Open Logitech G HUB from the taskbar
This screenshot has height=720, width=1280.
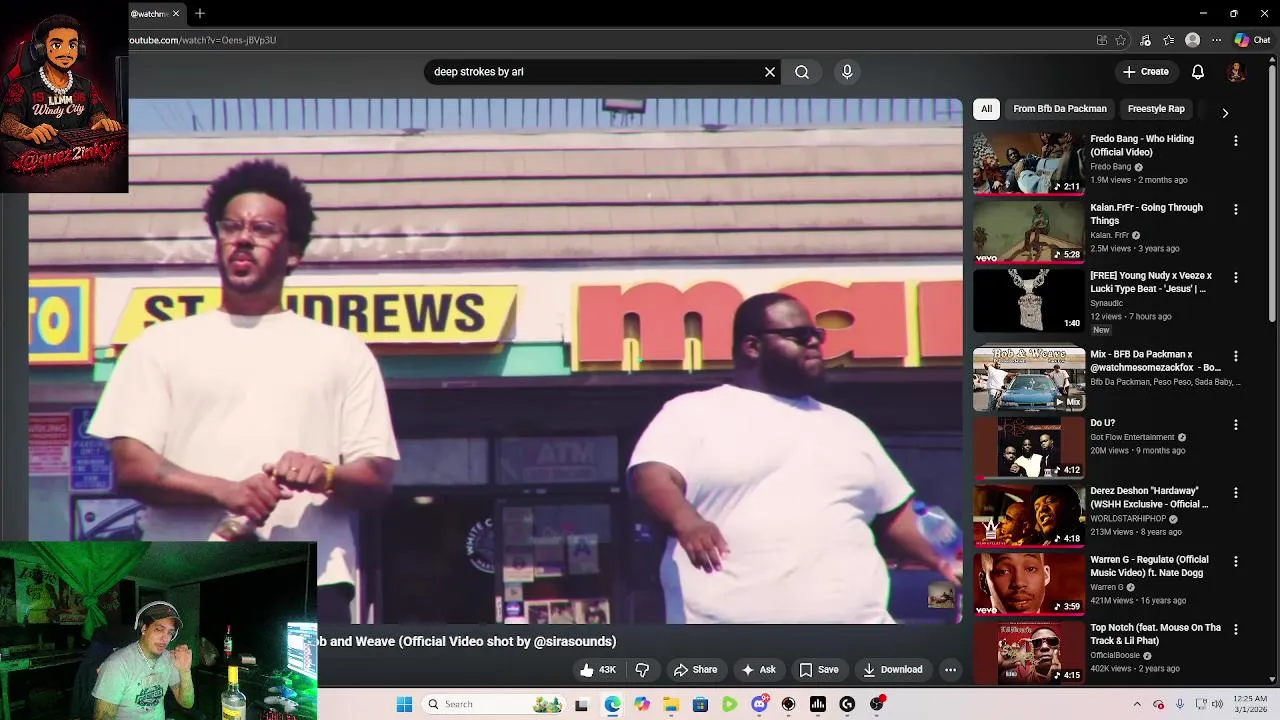[847, 704]
